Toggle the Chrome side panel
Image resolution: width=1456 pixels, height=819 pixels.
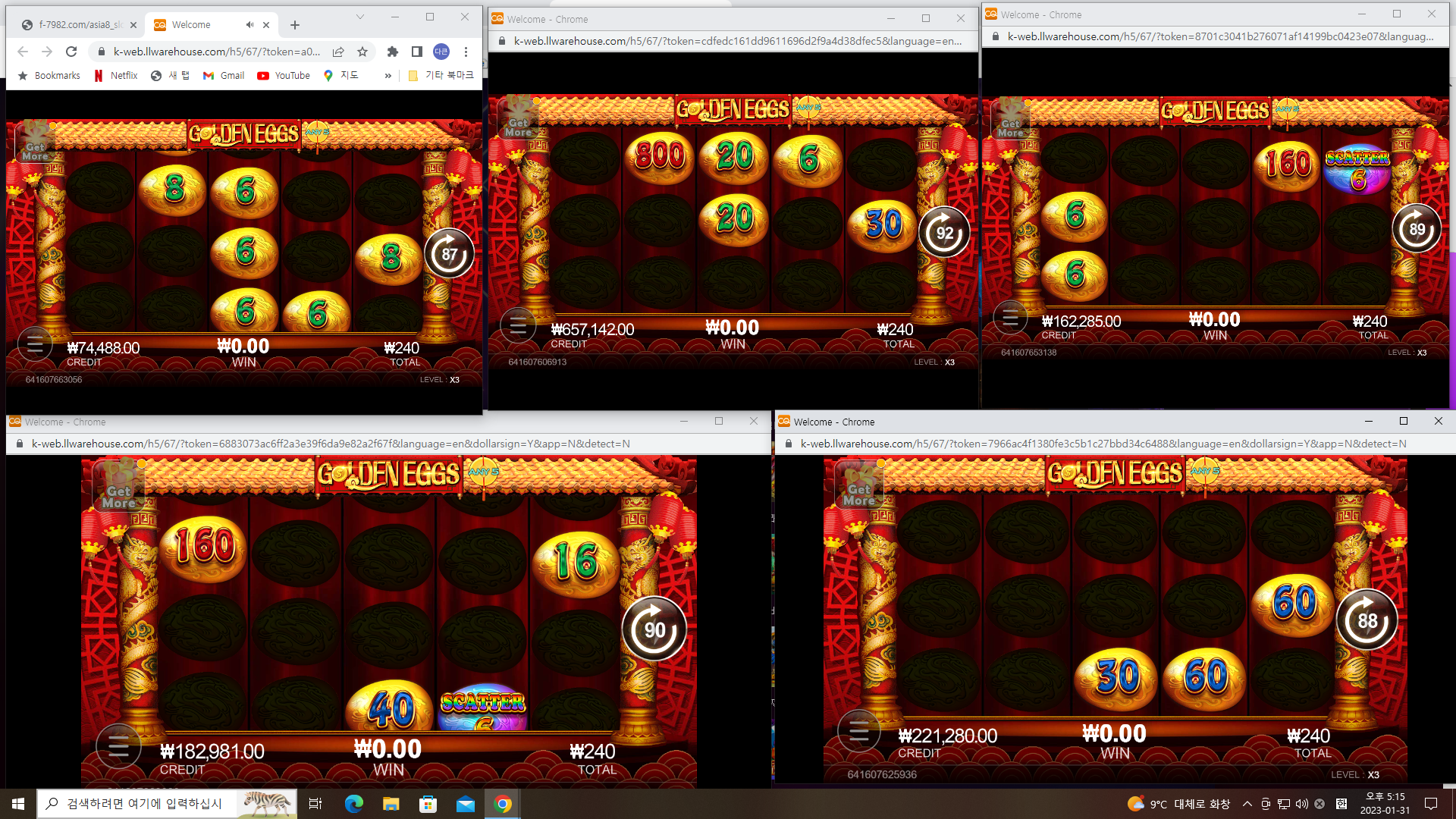(x=416, y=52)
